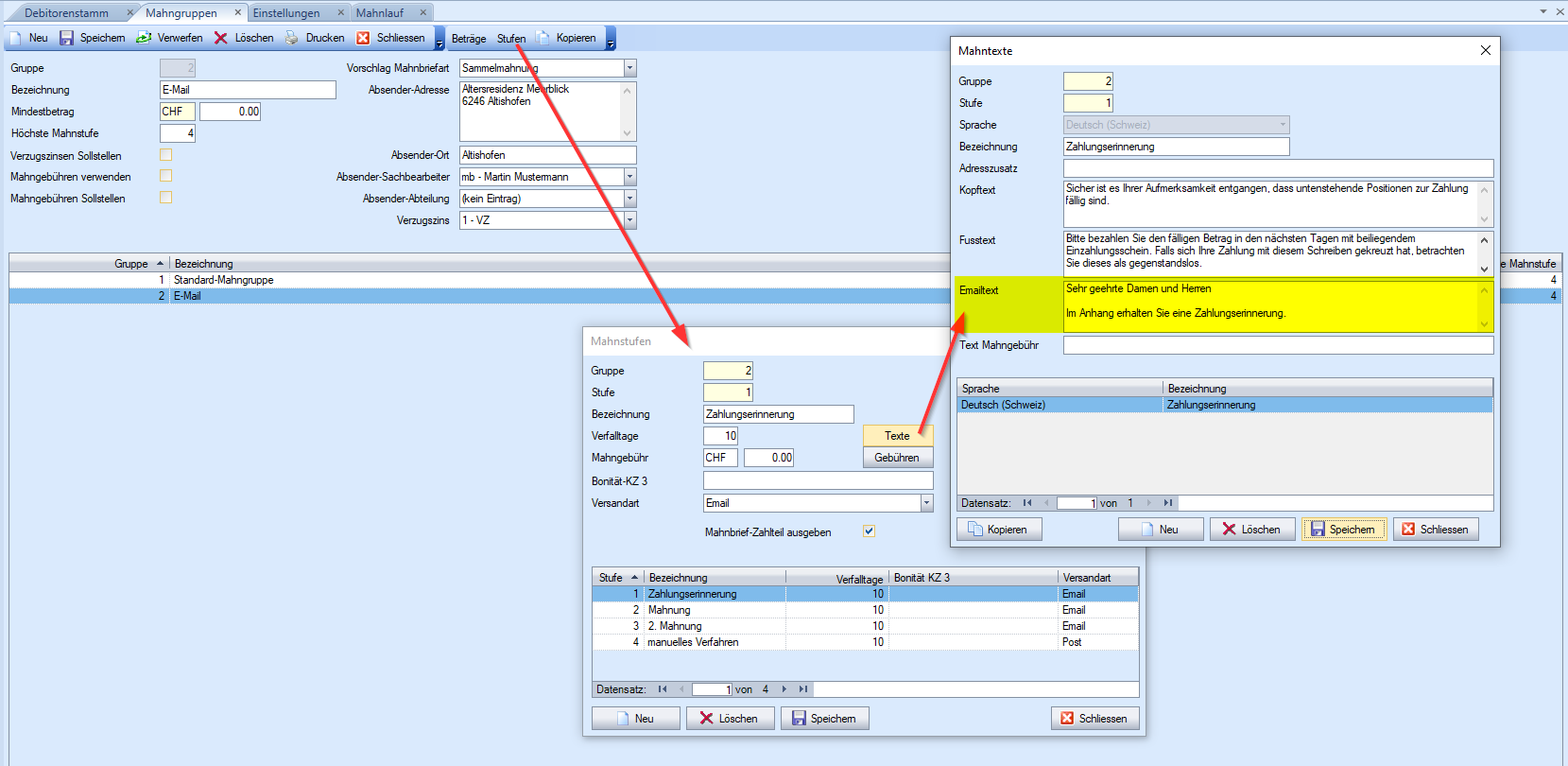The image size is (1568, 766).
Task: Click the Kopieren icon in the main toolbar
Action: (543, 38)
